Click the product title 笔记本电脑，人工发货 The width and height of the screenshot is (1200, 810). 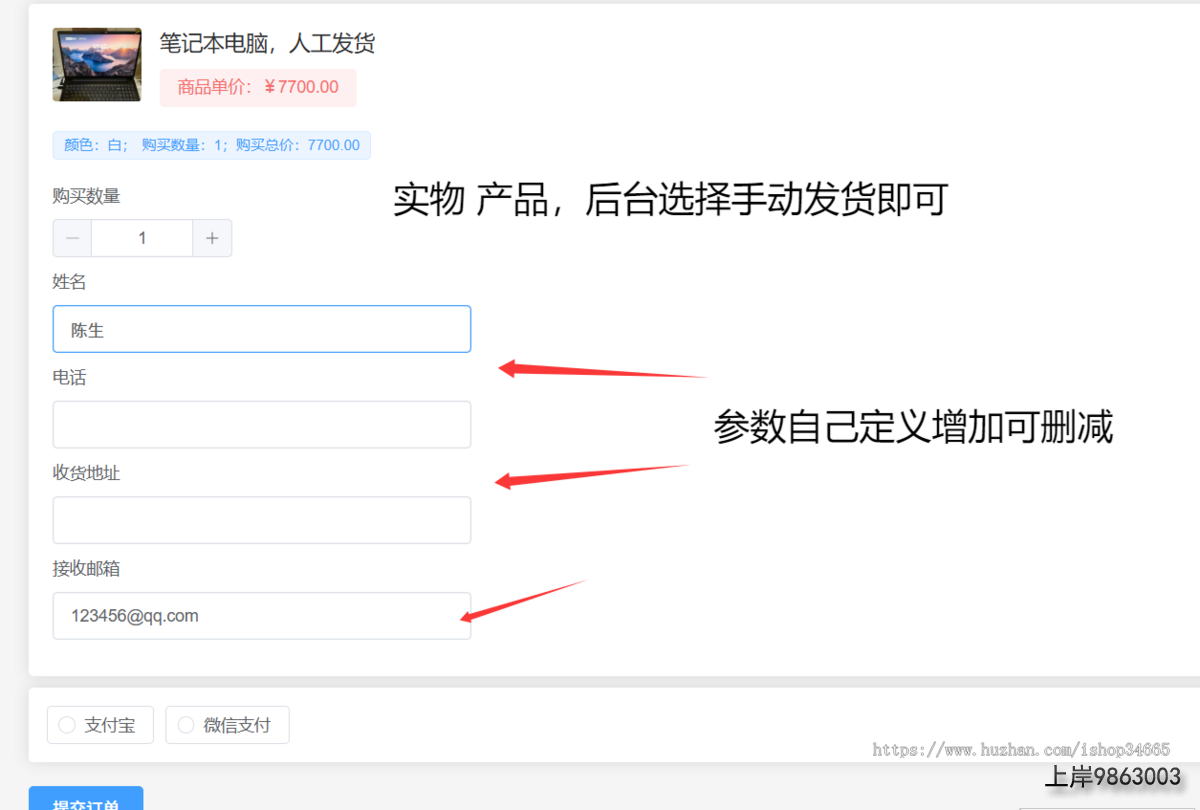pyautogui.click(x=267, y=44)
